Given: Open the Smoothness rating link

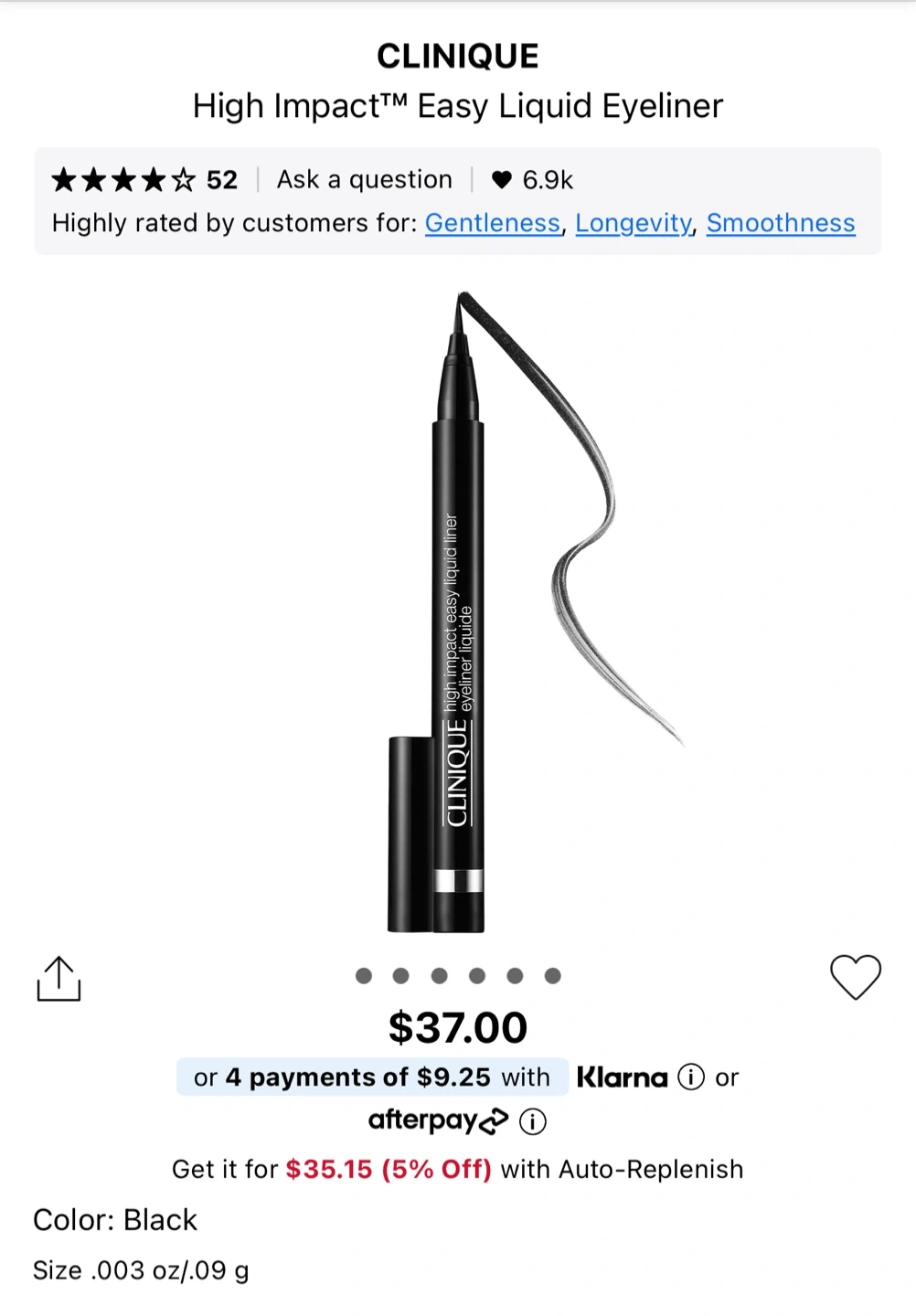Looking at the screenshot, I should tap(781, 223).
